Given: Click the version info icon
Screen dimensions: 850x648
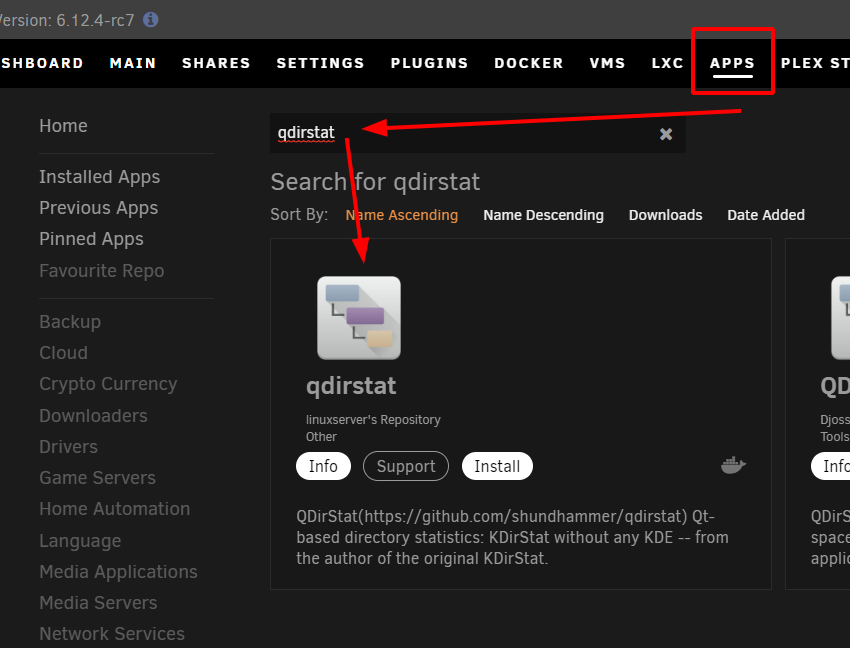Looking at the screenshot, I should 150,20.
